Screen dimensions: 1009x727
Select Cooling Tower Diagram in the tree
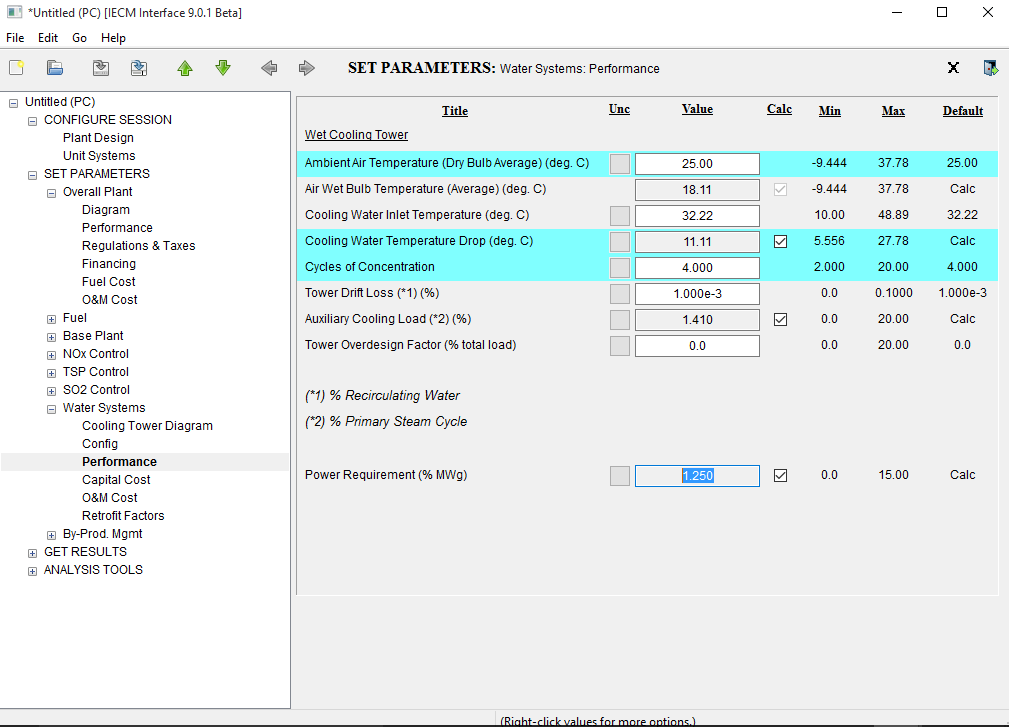pyautogui.click(x=147, y=426)
